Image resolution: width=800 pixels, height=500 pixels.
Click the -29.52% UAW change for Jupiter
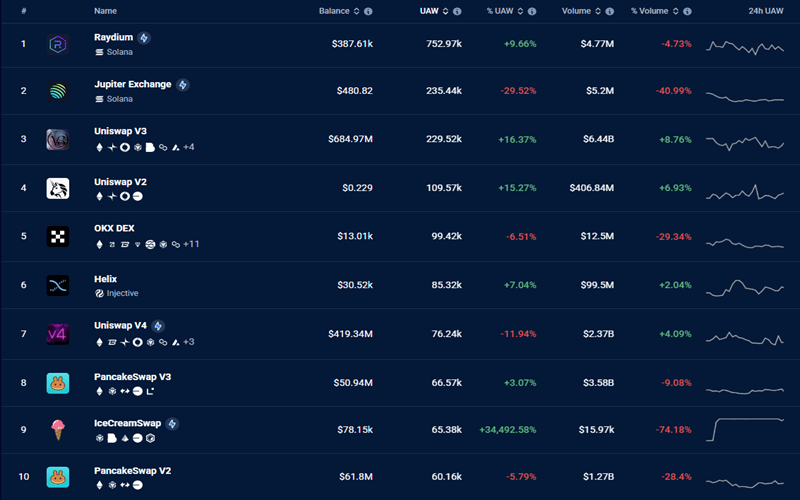coord(518,91)
